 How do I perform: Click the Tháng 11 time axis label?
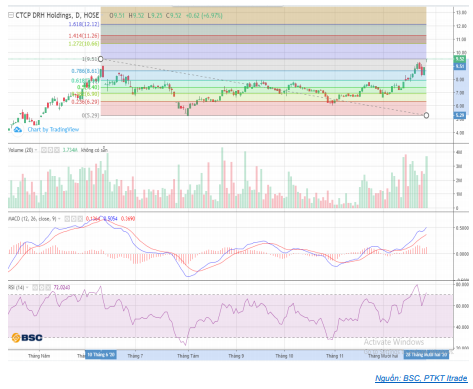point(335,356)
